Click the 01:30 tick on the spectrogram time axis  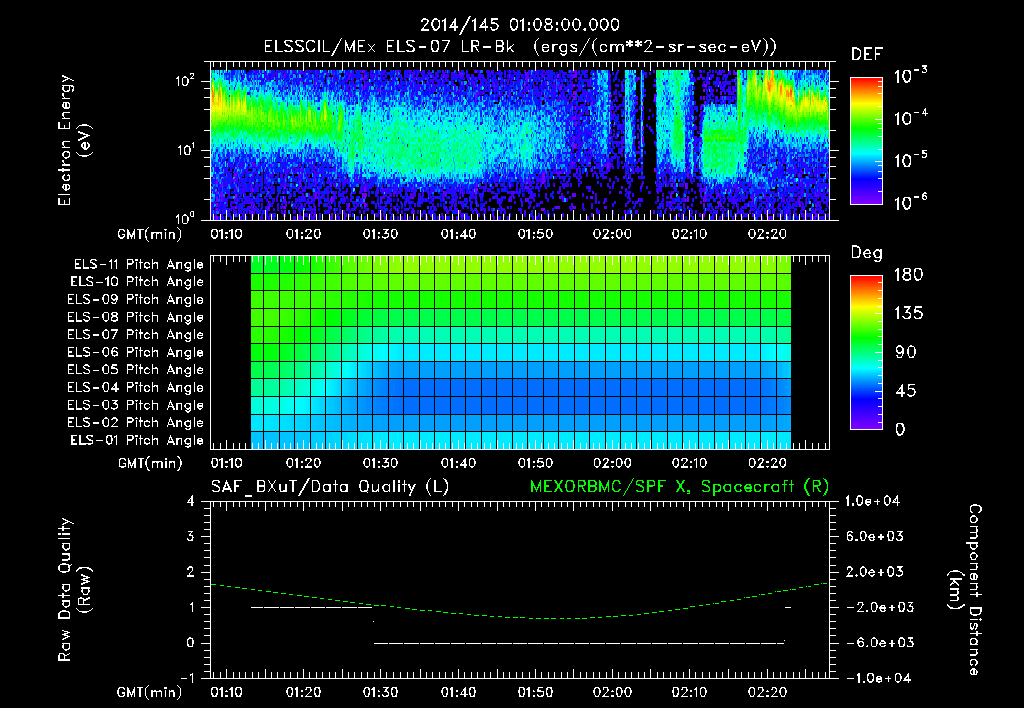[380, 234]
